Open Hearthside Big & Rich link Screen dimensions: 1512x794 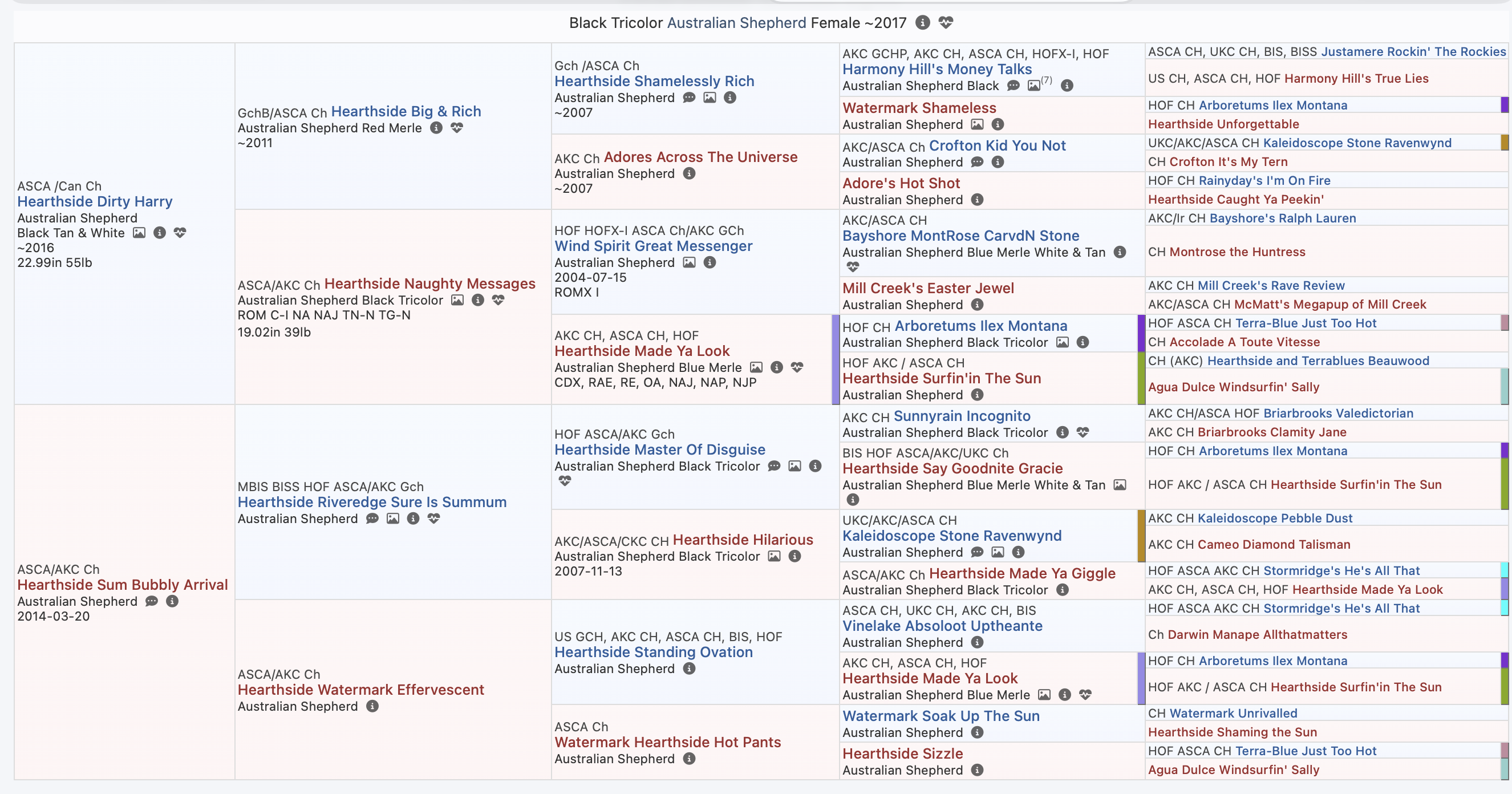click(x=406, y=111)
